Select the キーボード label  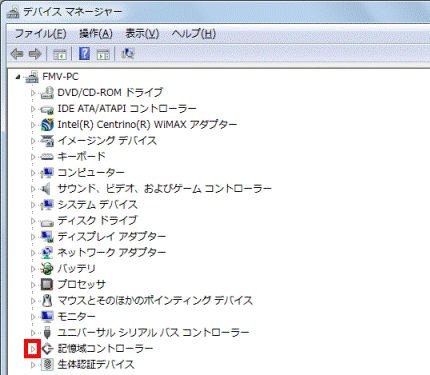[81, 156]
